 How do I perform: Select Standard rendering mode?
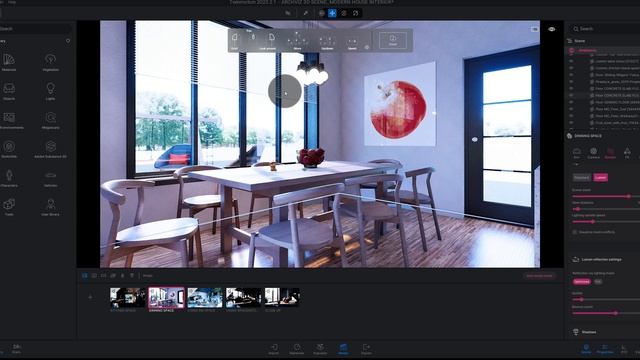point(581,177)
